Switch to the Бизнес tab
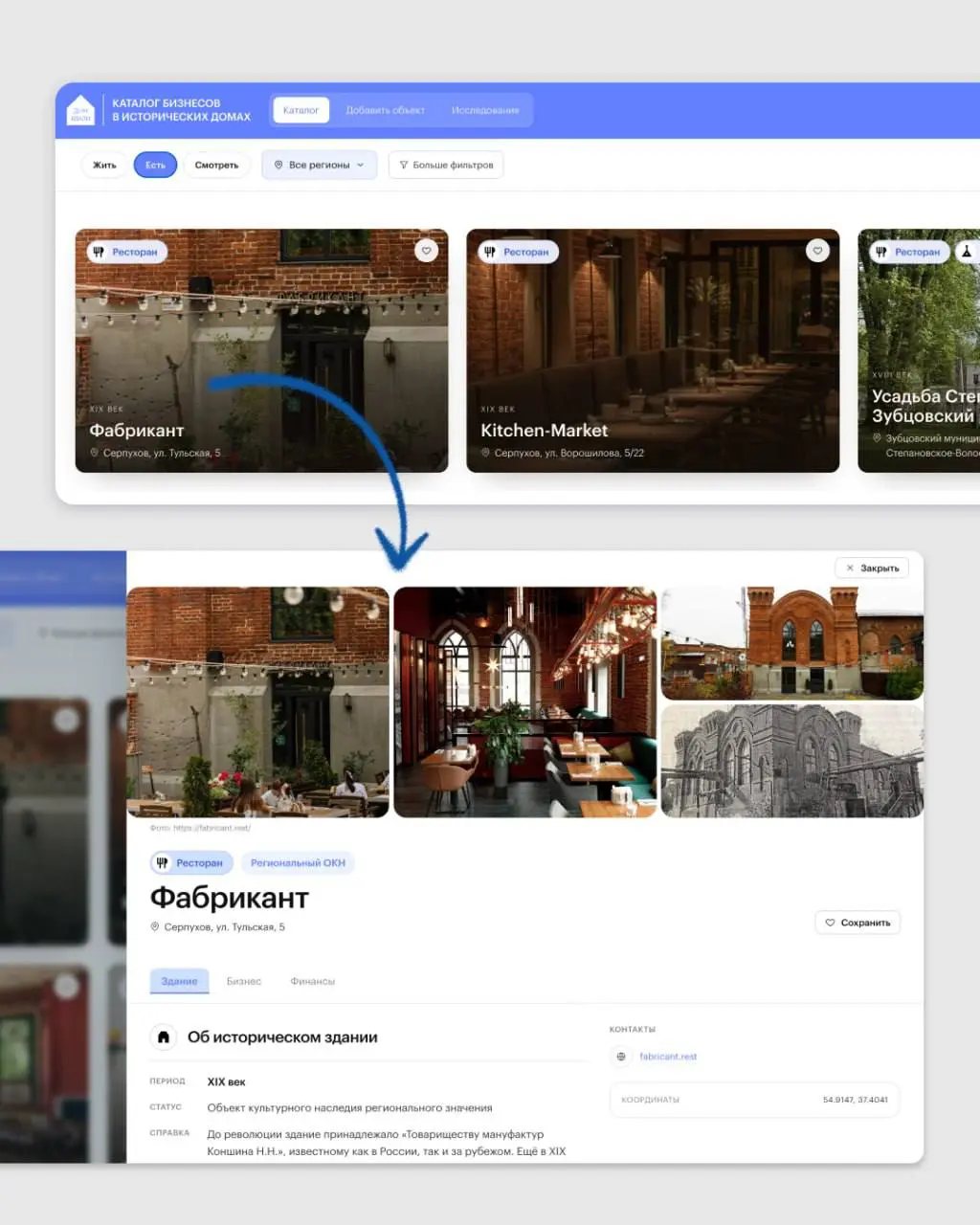The width and height of the screenshot is (980, 1225). (244, 981)
